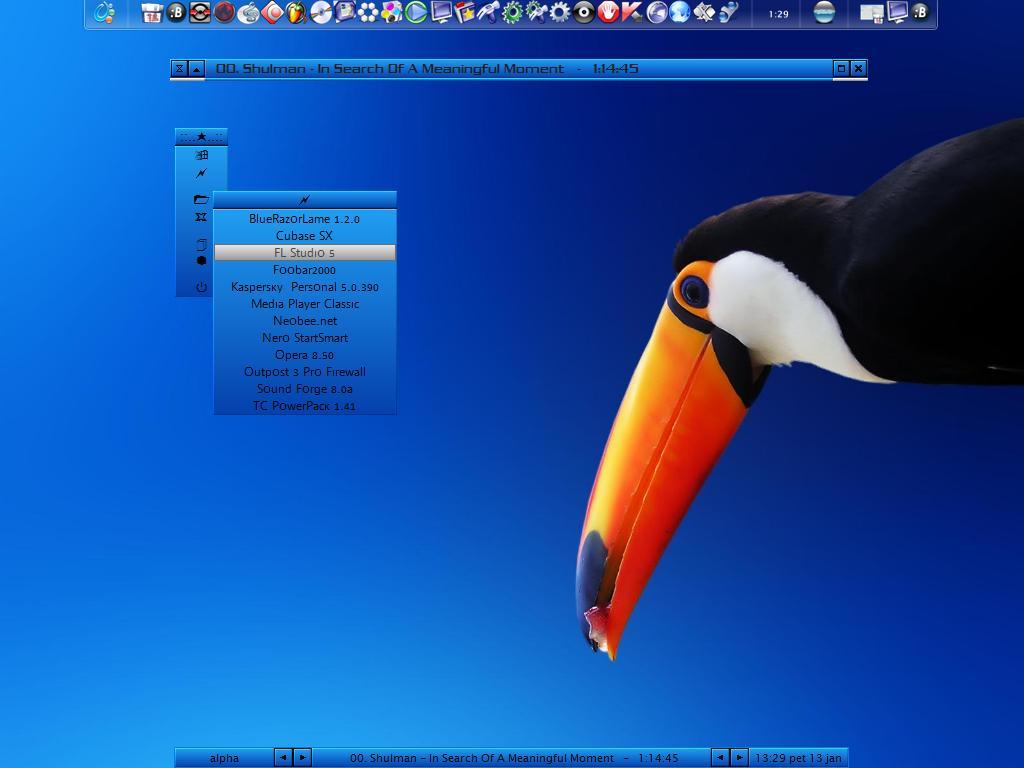Click the Total Commander floppy icon in dock

point(152,12)
